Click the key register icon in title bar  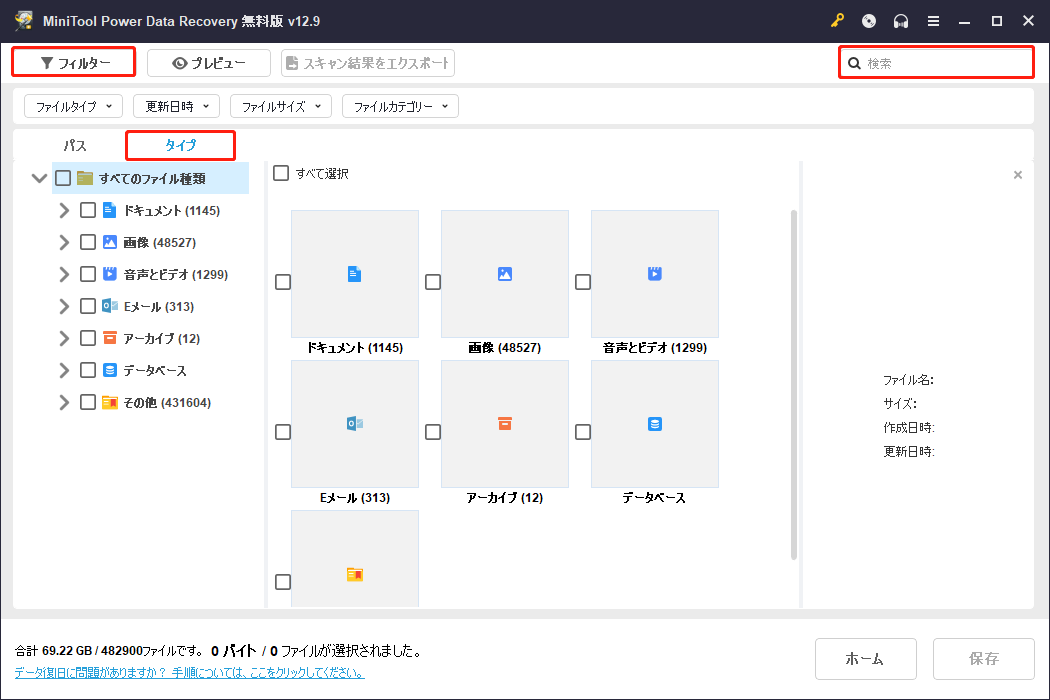[837, 21]
